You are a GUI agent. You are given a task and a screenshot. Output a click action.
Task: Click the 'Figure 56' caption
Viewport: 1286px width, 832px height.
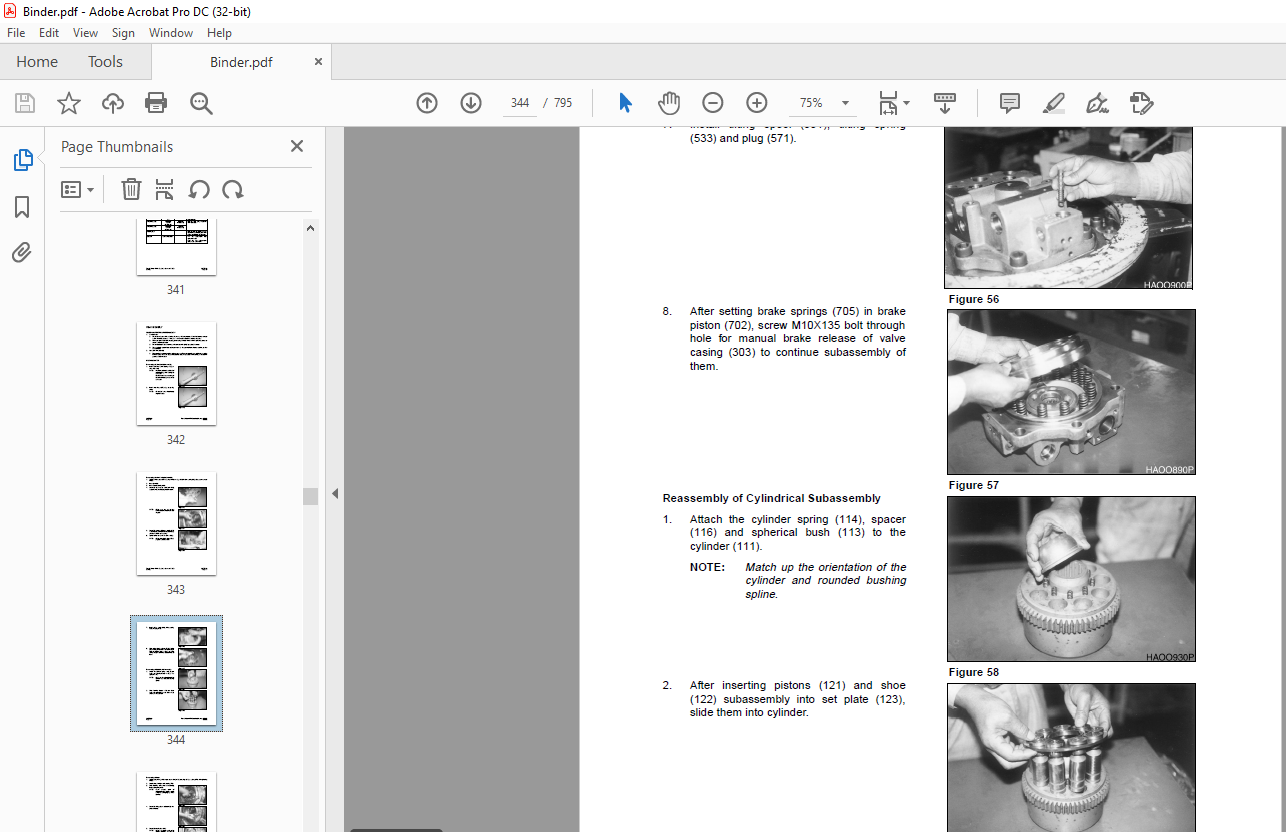point(974,299)
